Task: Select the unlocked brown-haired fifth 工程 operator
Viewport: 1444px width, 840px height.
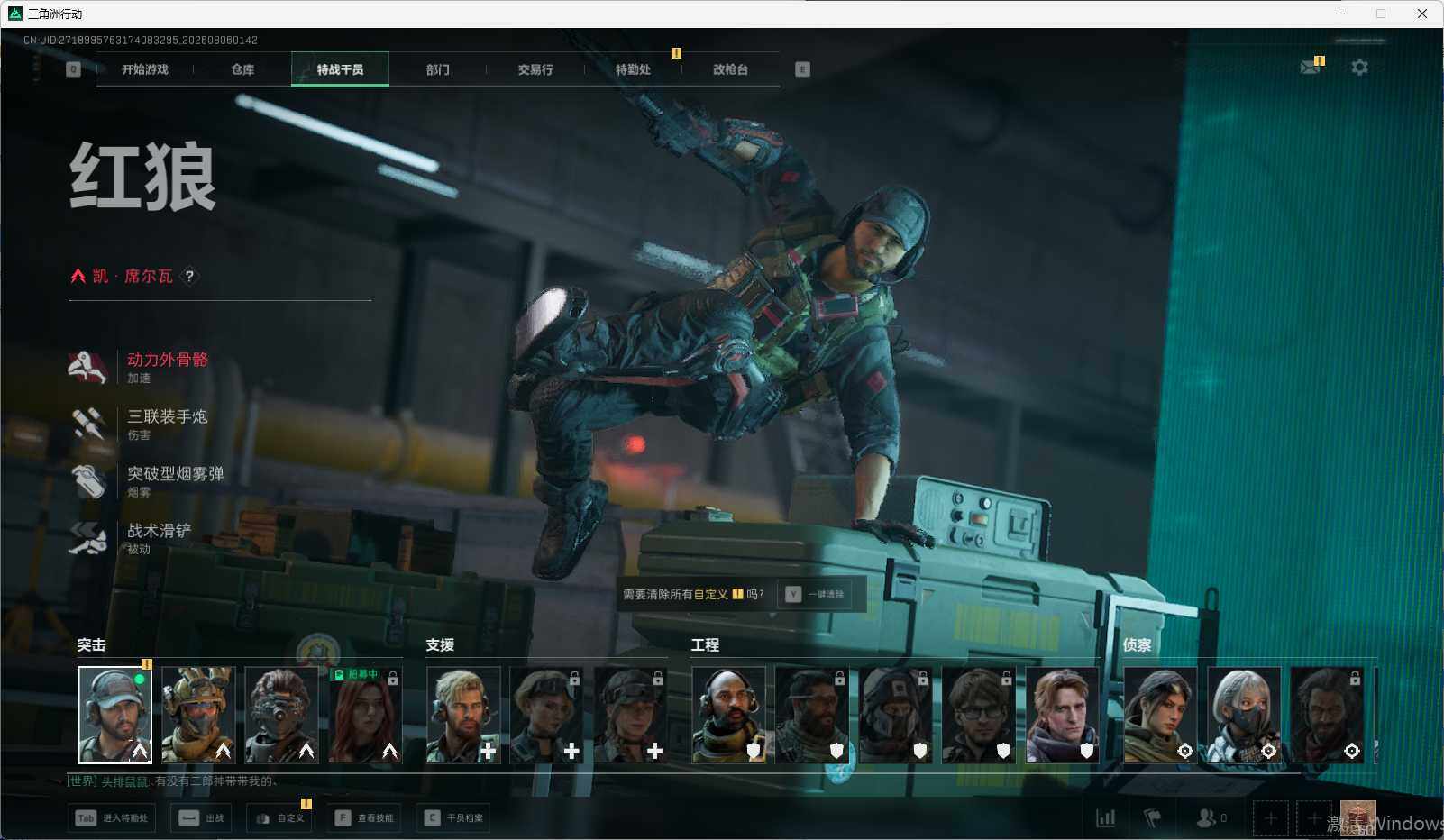Action: pyautogui.click(x=1063, y=715)
